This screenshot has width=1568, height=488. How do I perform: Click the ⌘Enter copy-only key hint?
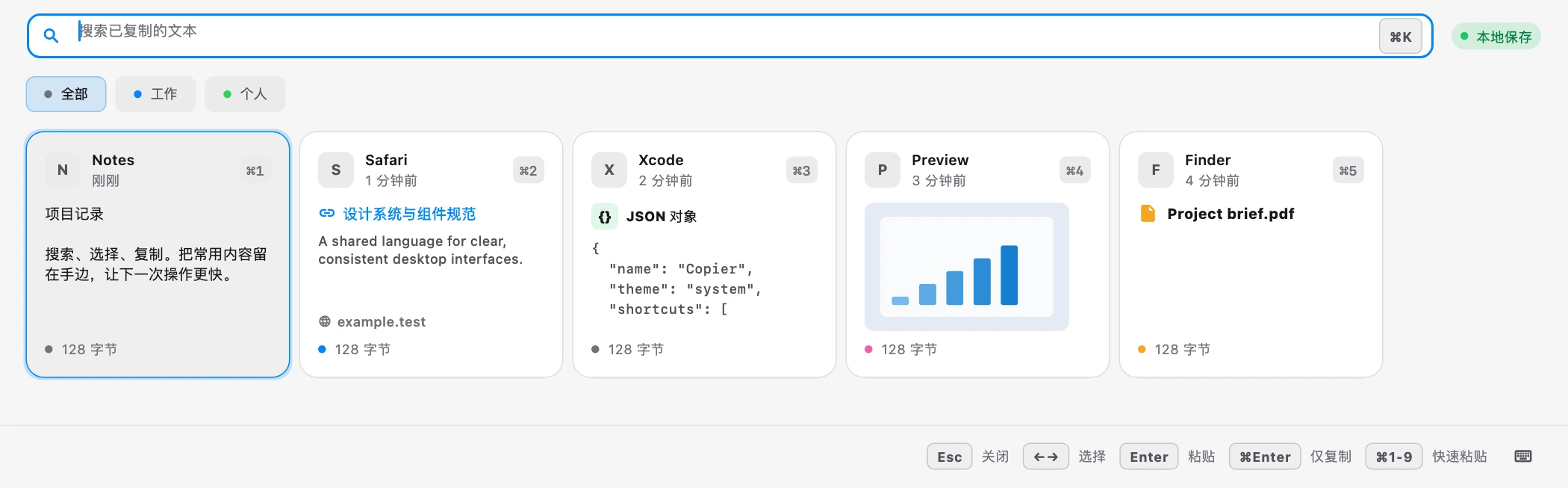[1265, 457]
